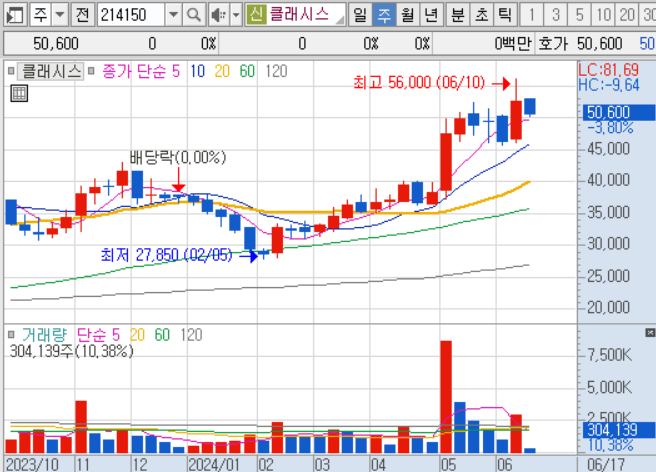Screen dimensions: 656x472
Task: Click the current price tag 50,600 on axis
Action: (x=618, y=112)
